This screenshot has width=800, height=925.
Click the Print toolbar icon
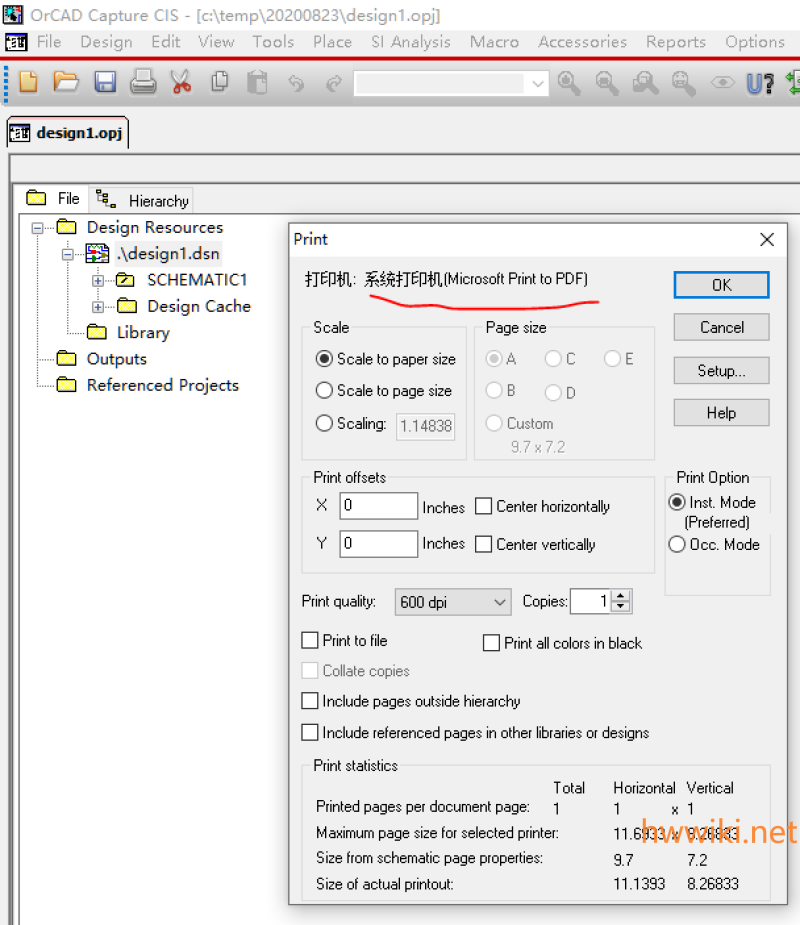[x=143, y=82]
